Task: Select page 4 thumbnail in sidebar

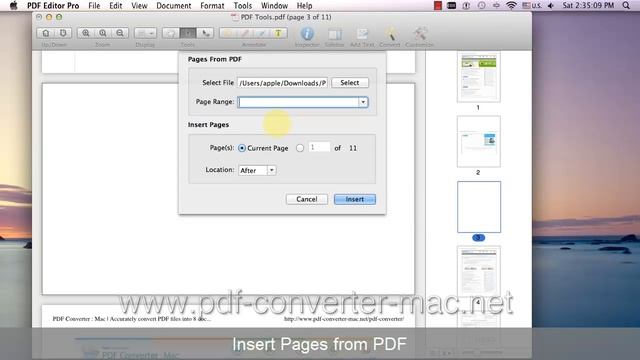Action: 479,271
